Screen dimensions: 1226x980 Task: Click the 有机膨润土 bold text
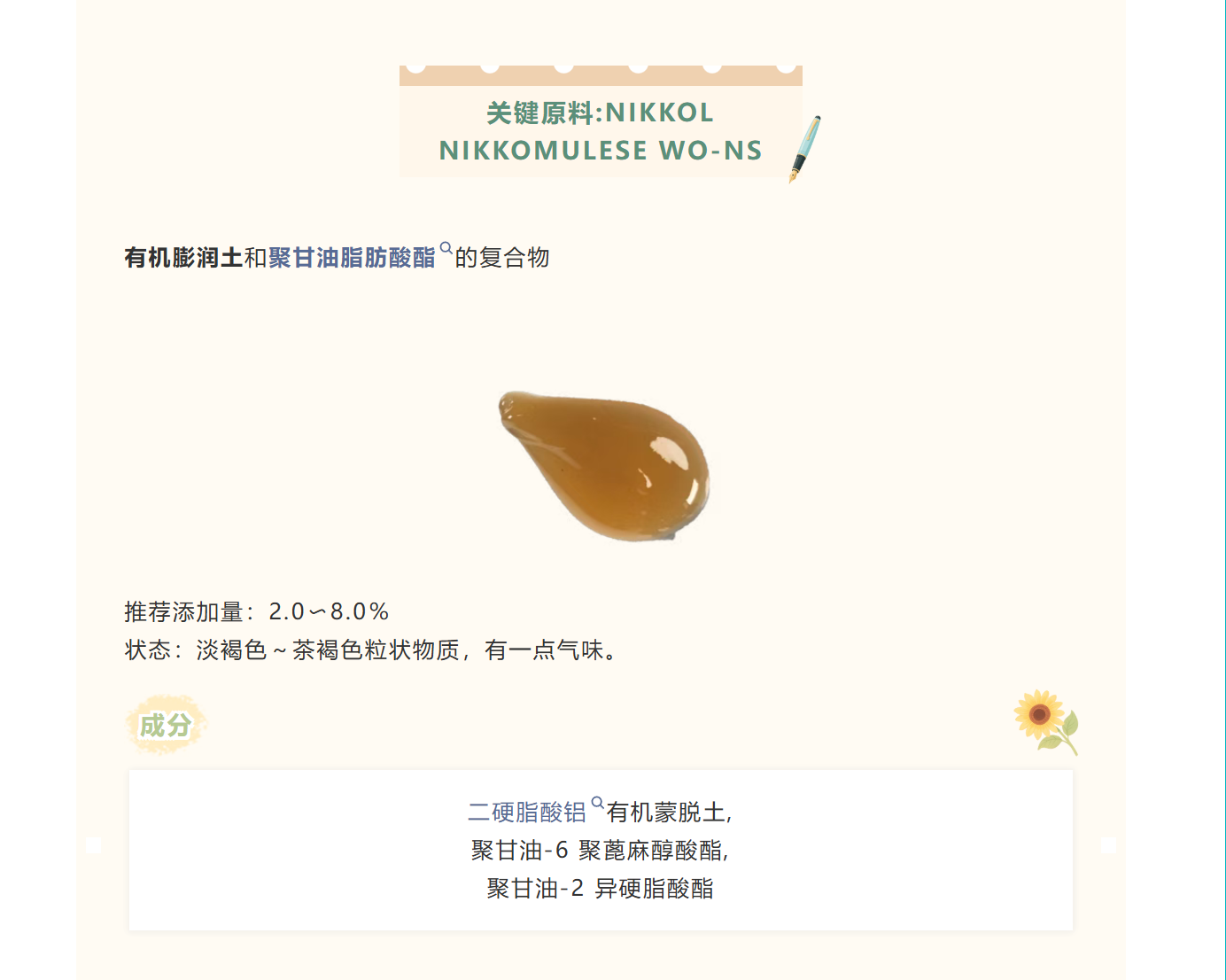183,258
